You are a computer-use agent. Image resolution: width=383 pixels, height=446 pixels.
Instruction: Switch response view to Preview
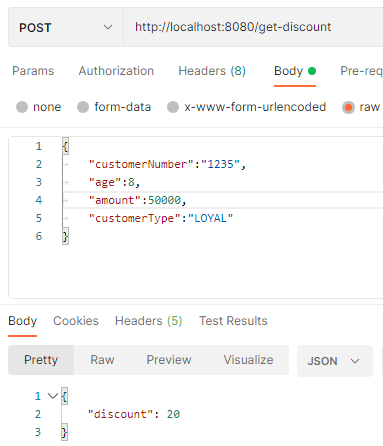[169, 360]
